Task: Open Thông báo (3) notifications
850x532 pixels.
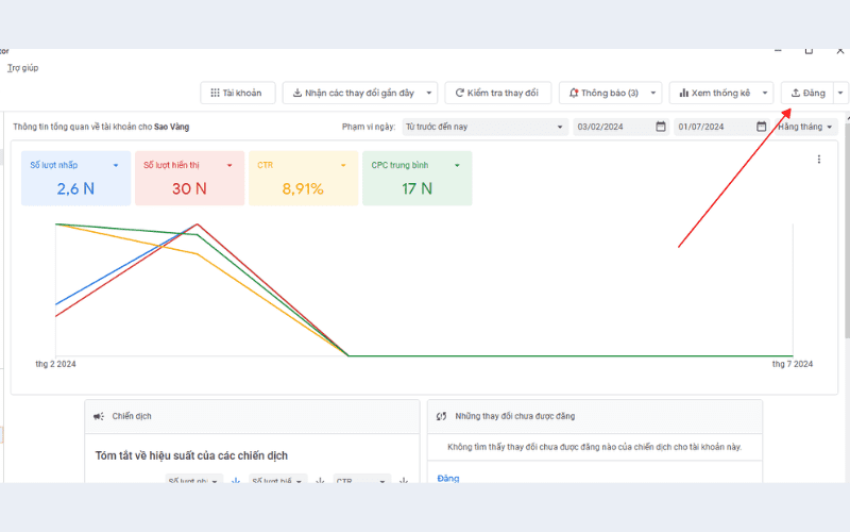Action: (603, 93)
